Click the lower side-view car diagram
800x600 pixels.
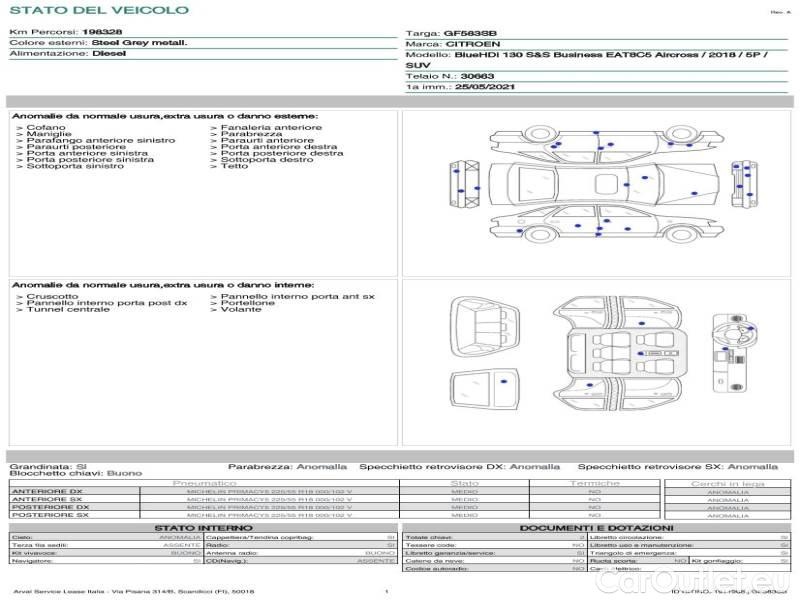coord(606,222)
